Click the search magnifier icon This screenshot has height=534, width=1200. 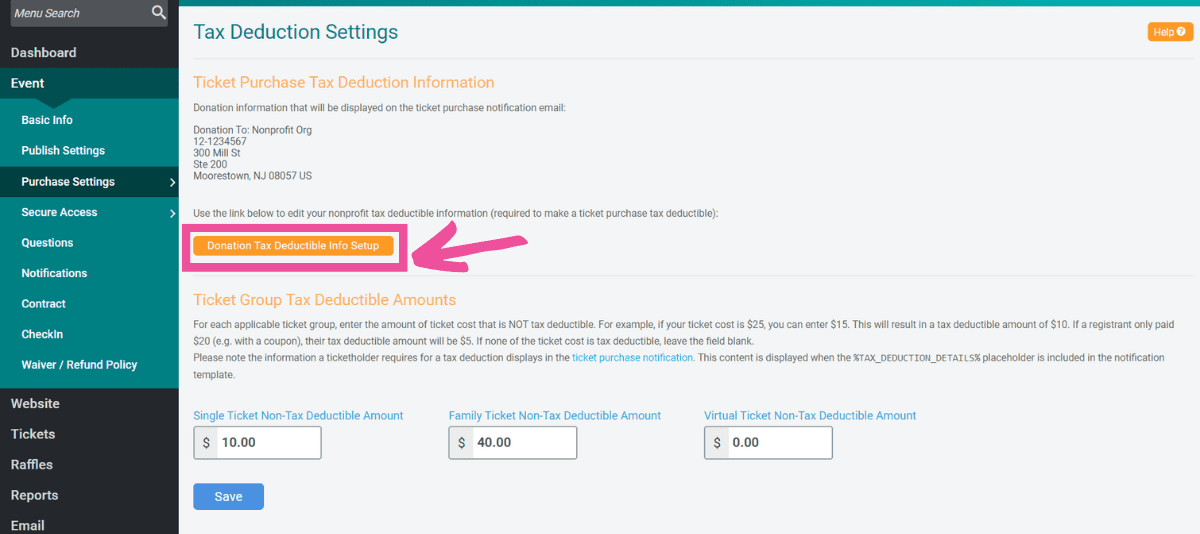158,13
